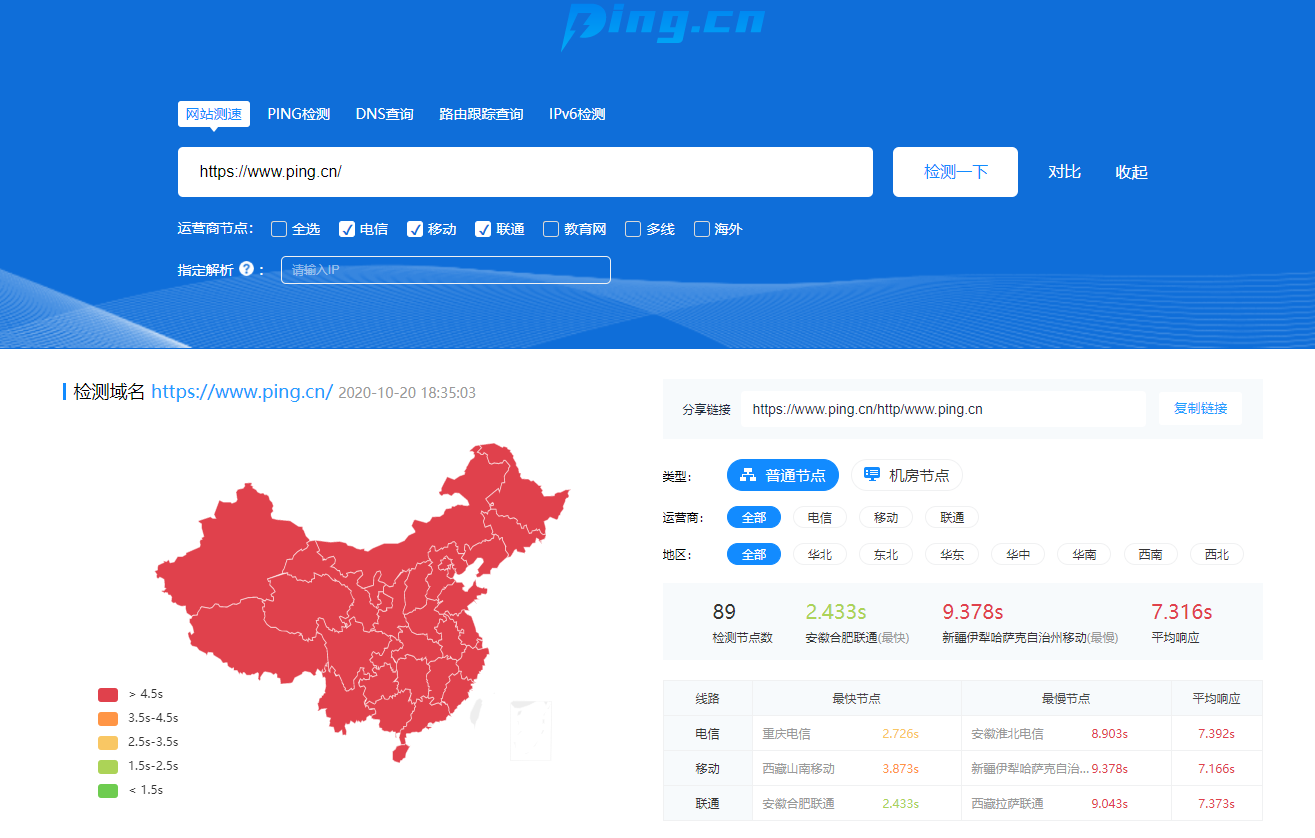Switch to the IPv6检测 tab

point(577,114)
